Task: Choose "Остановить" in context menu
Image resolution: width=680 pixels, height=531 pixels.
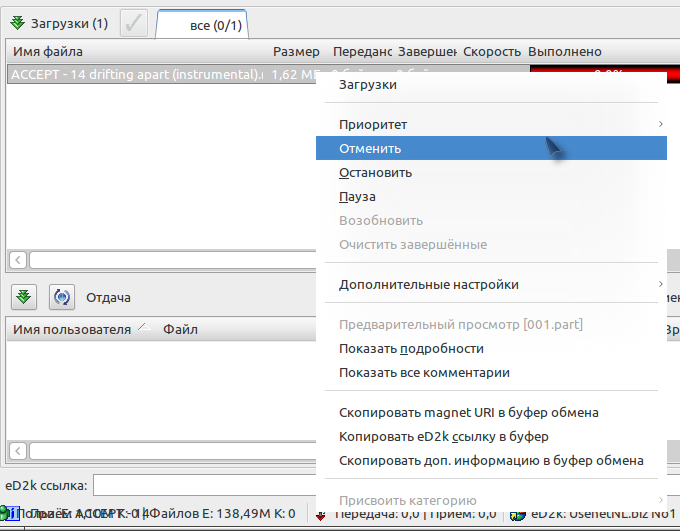Action: [491, 173]
